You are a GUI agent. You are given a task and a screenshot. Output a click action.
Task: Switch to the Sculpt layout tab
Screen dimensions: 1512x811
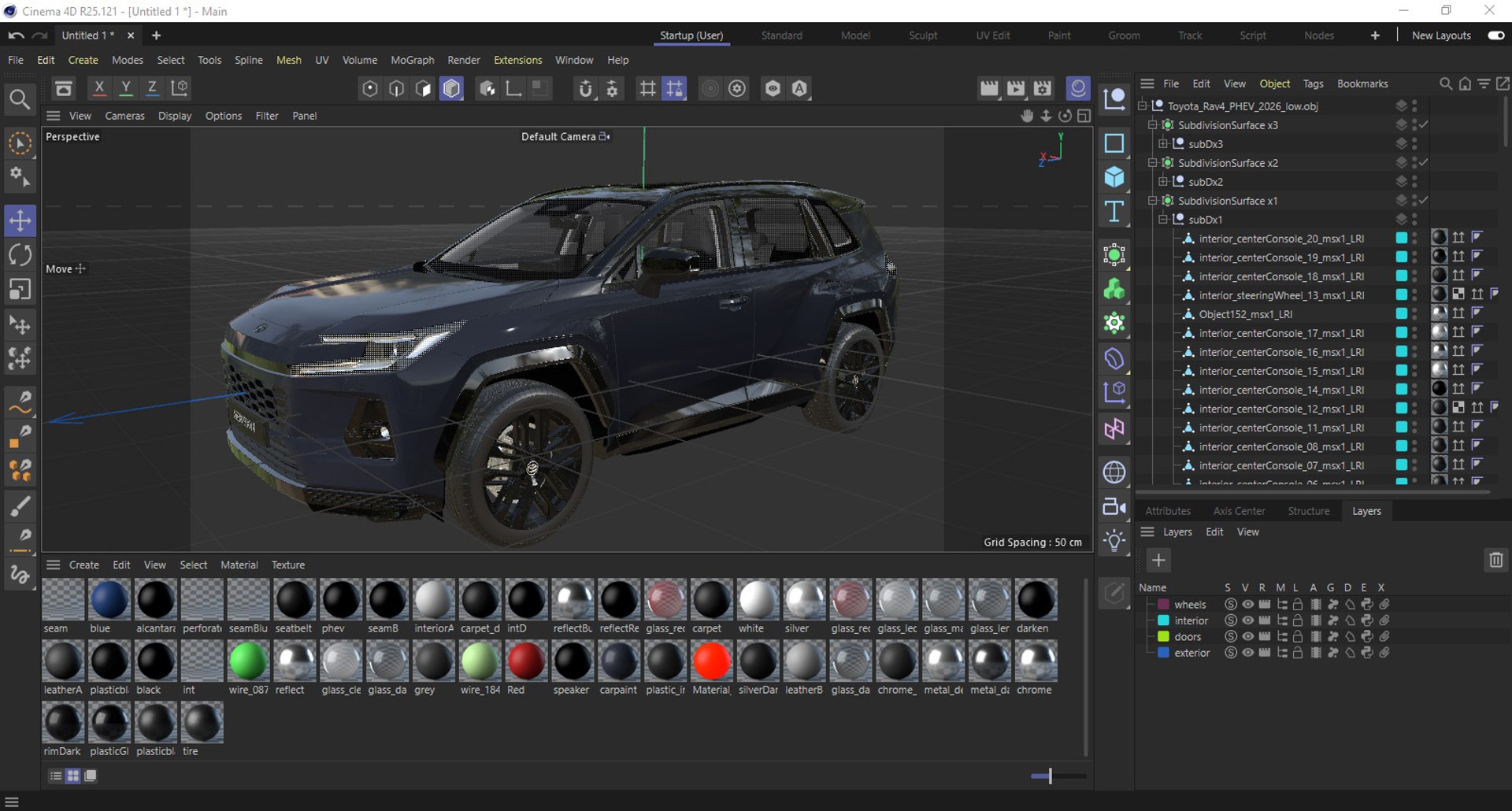(923, 35)
